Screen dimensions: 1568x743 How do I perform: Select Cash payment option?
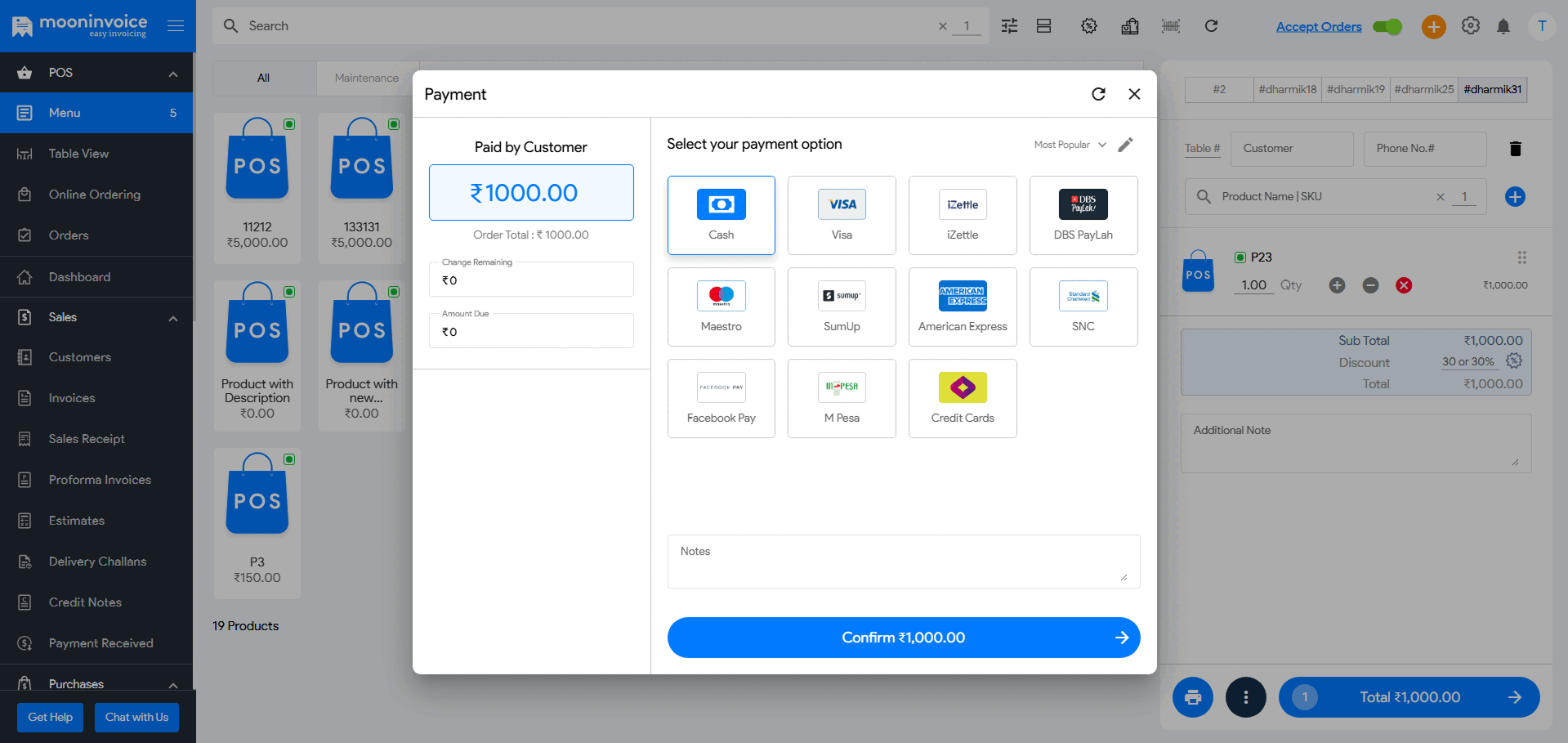721,215
